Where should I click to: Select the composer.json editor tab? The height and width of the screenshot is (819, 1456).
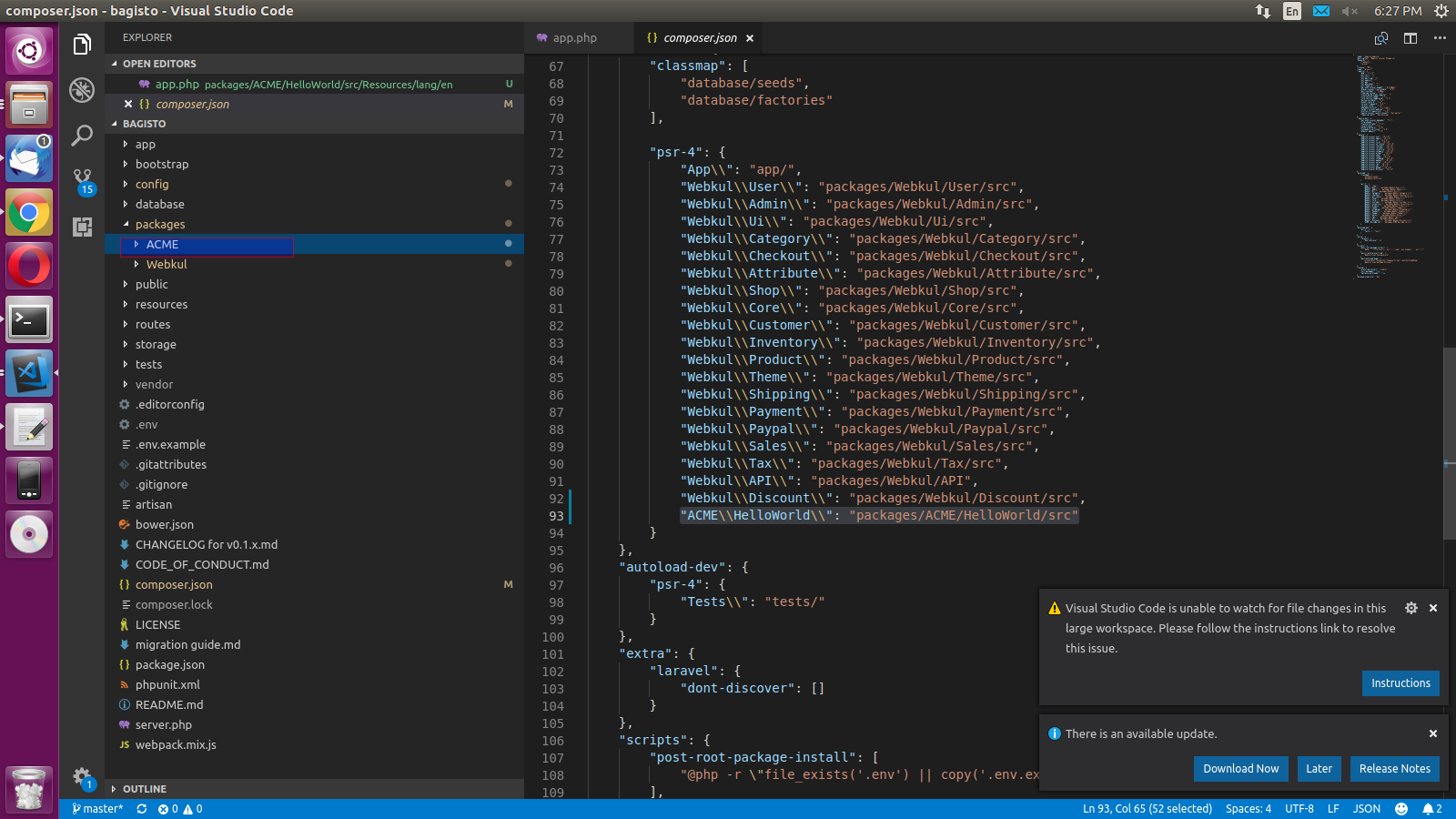[x=698, y=38]
